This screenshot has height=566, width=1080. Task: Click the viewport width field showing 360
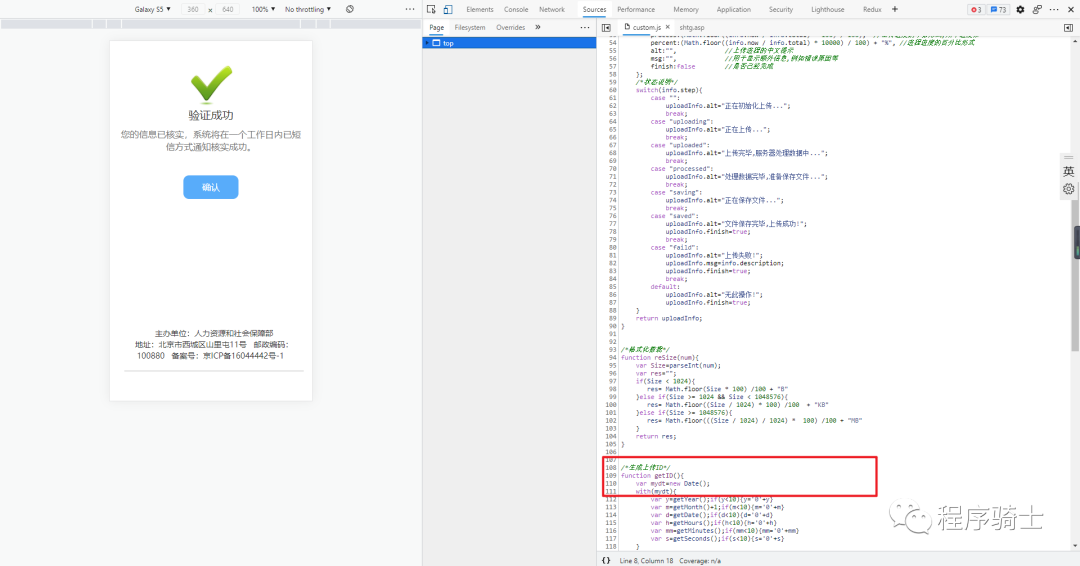tap(193, 9)
